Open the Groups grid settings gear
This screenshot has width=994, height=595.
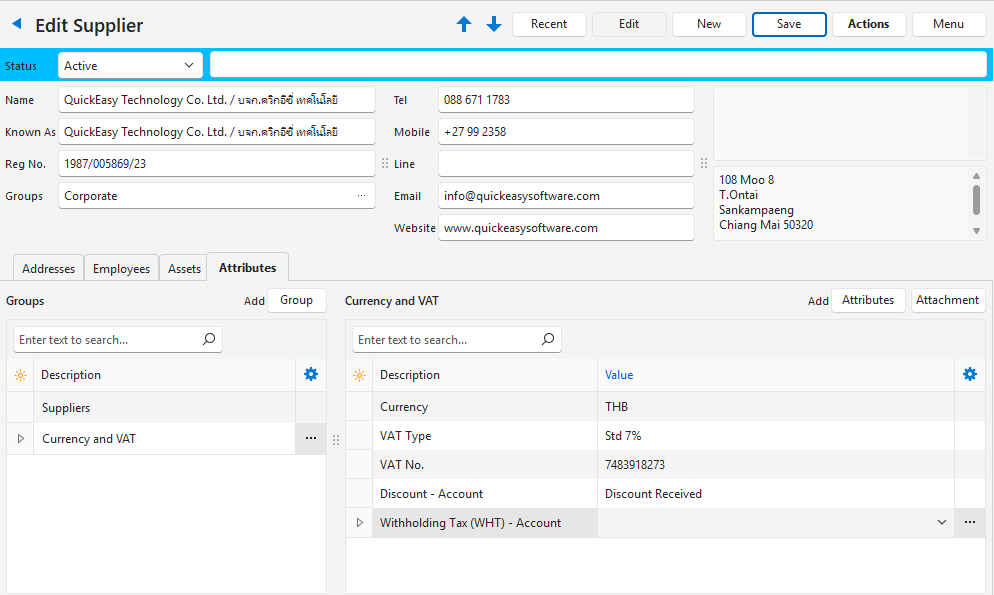(311, 374)
